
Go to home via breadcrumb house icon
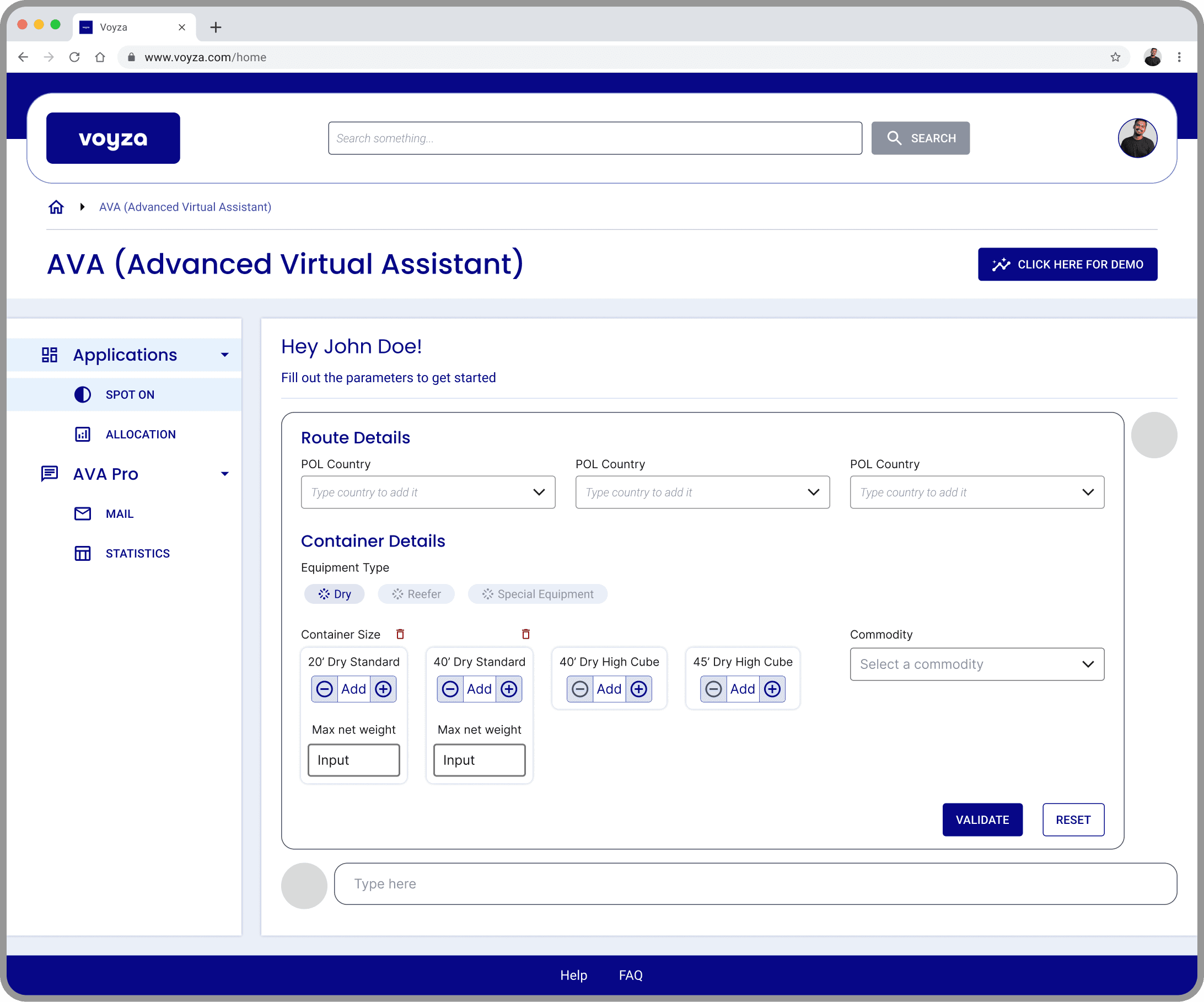(56, 207)
